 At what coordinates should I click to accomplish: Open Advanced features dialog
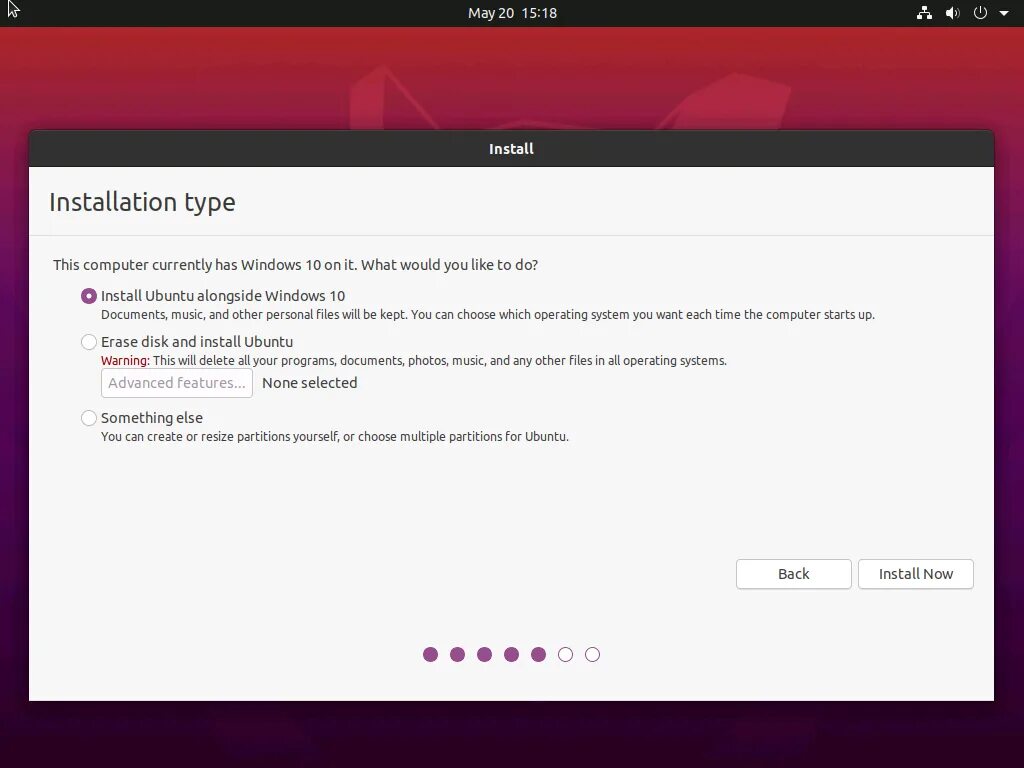coord(177,383)
